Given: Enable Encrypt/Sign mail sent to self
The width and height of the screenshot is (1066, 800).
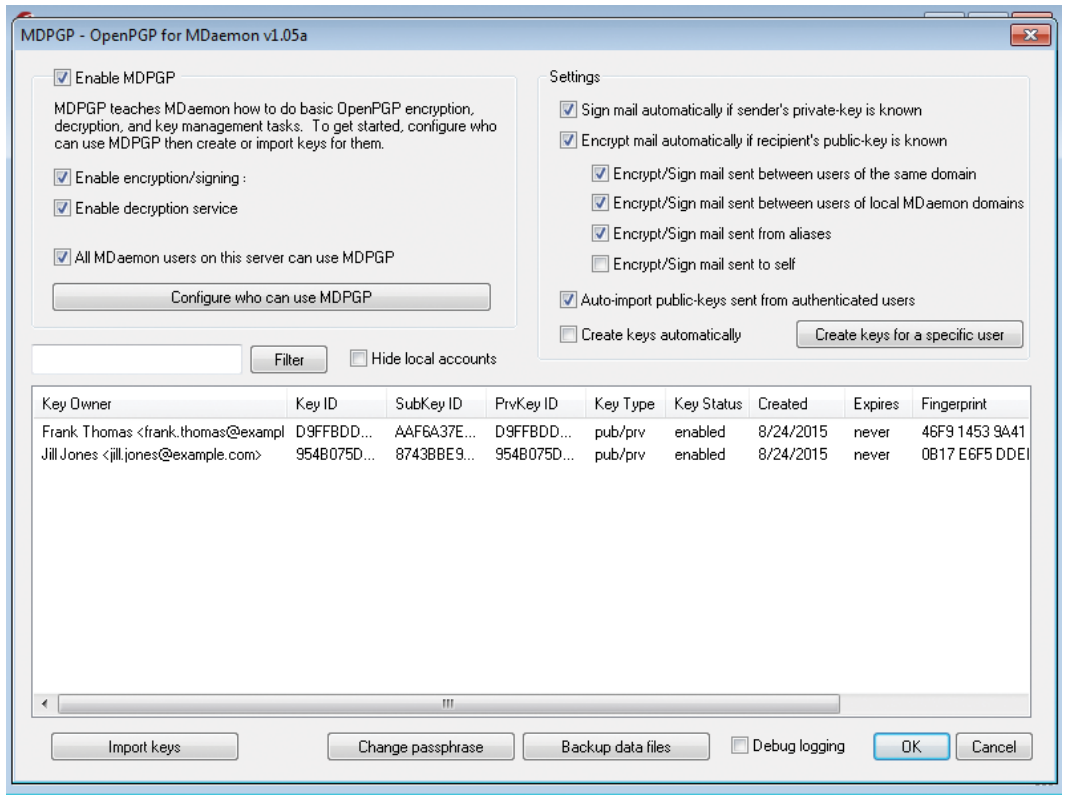Looking at the screenshot, I should coord(600,264).
